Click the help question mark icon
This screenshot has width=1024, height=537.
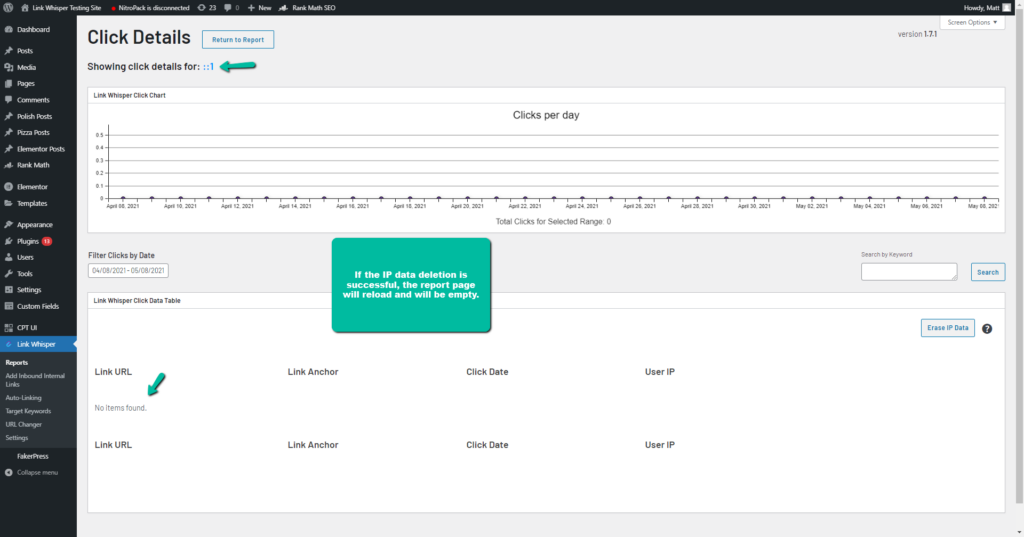987,329
